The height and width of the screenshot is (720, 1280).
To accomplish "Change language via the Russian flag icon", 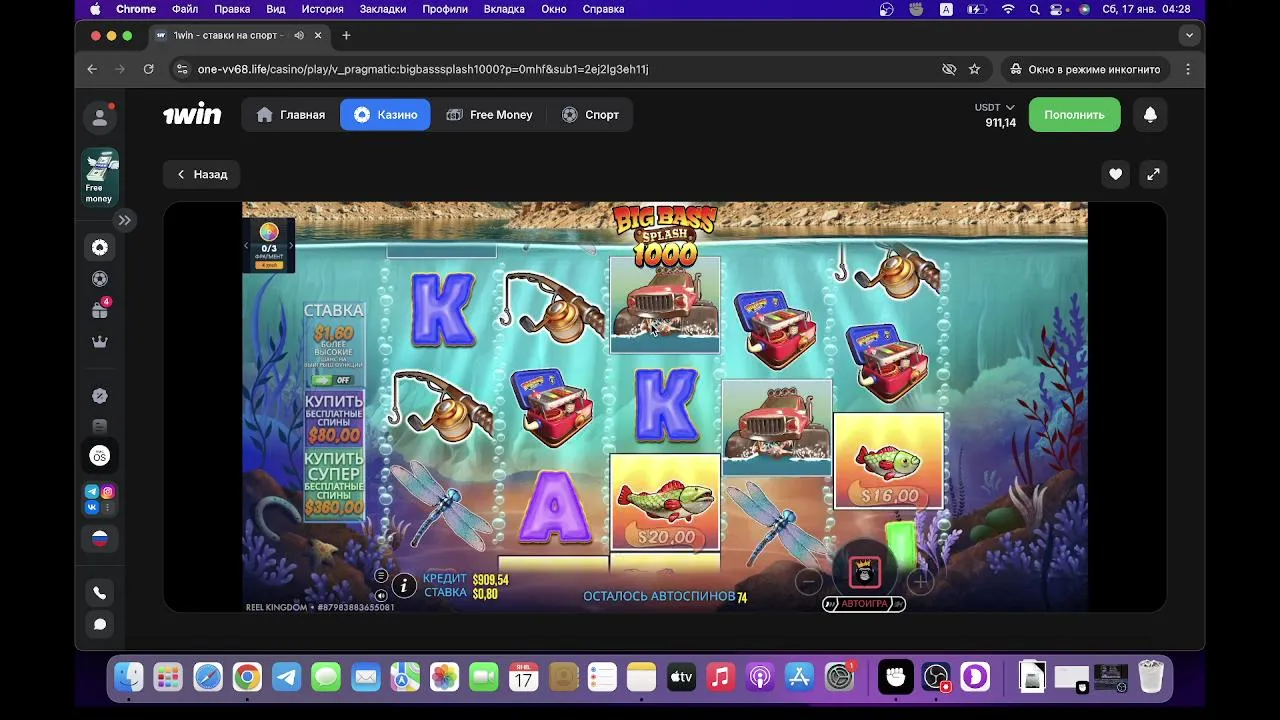I will point(100,538).
